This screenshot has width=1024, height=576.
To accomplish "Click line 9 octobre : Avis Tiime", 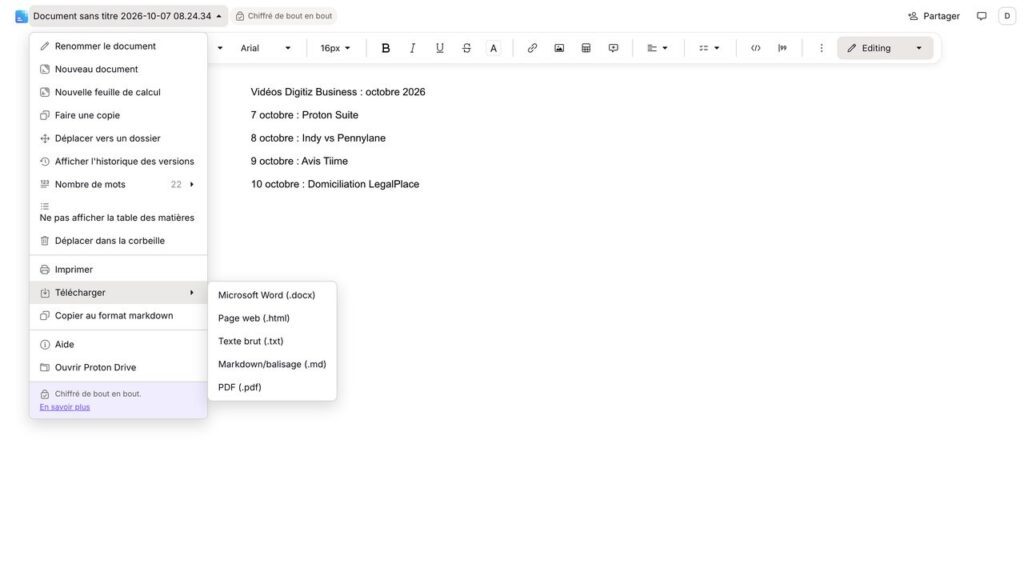I will coord(299,161).
